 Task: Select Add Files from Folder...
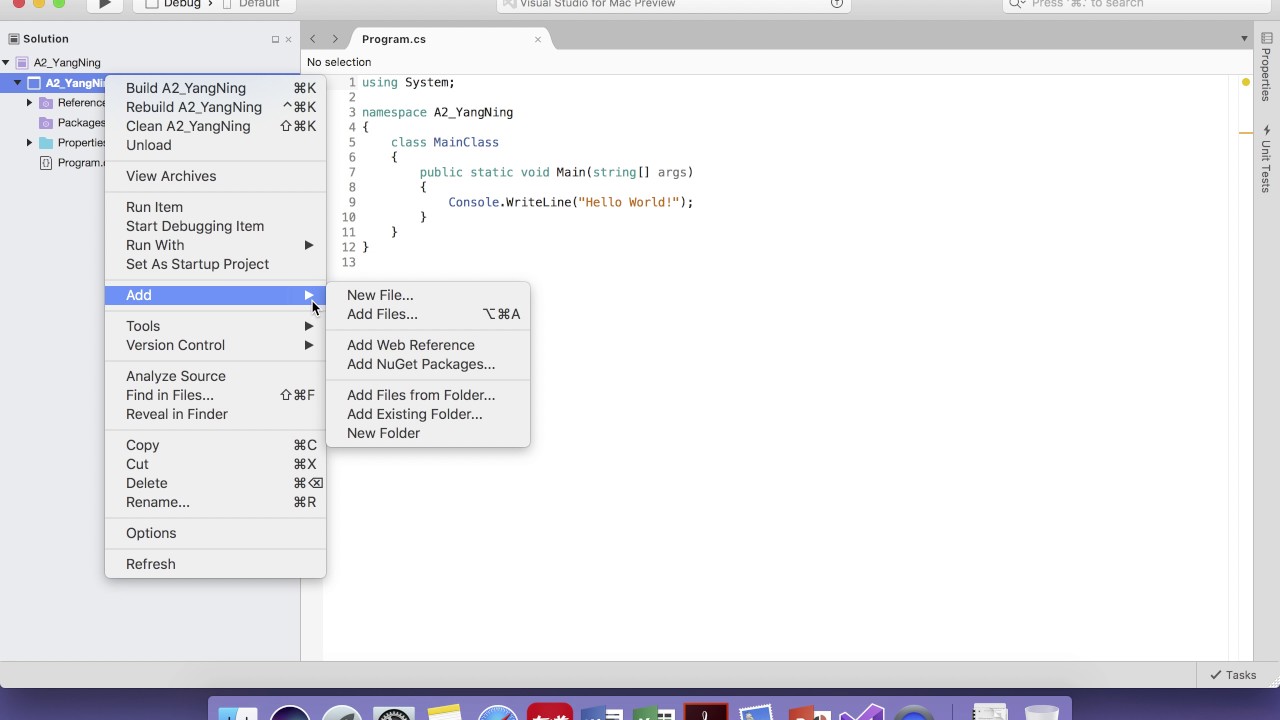428,395
